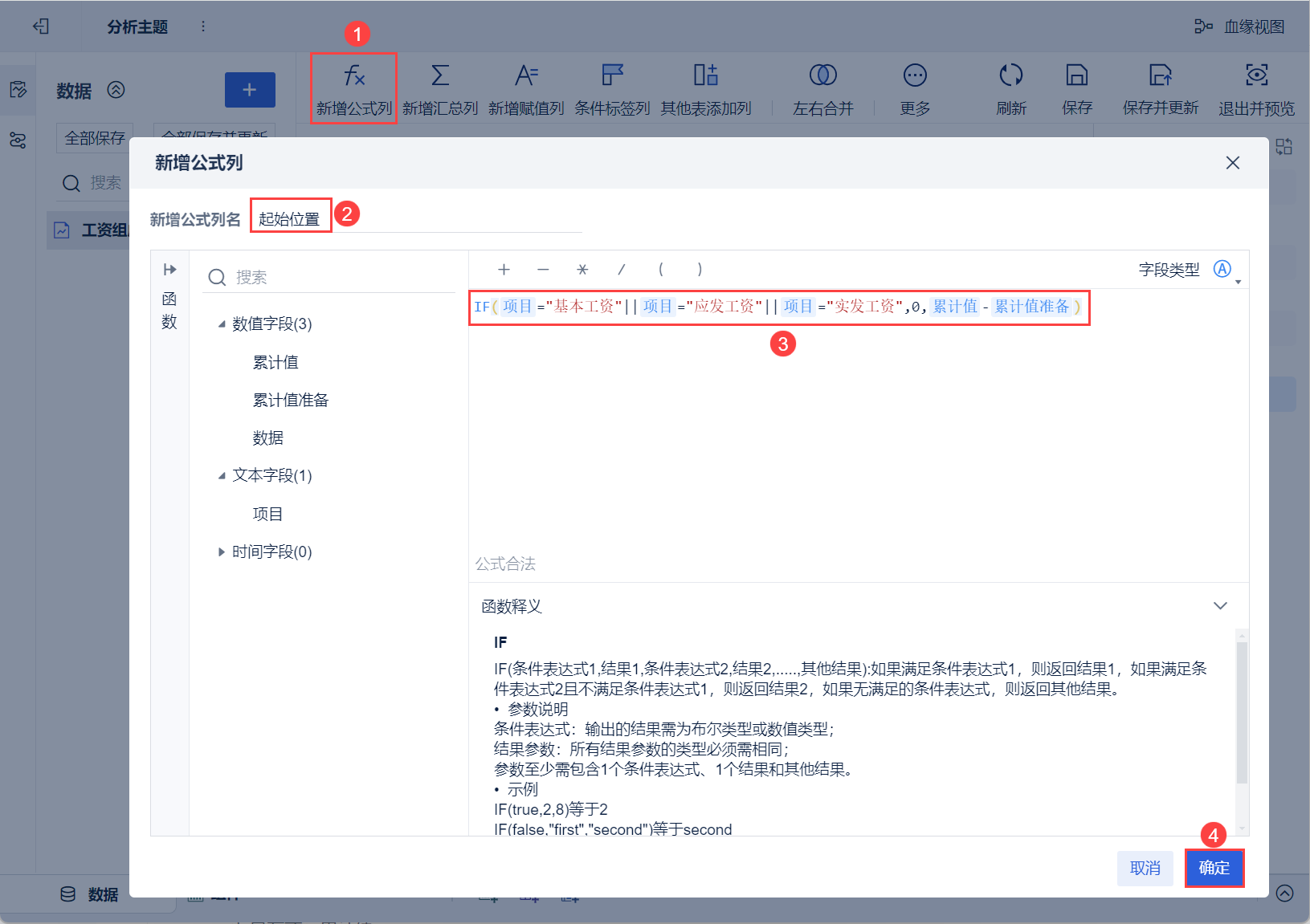Click the settings sliders sidebar icon

click(18, 140)
